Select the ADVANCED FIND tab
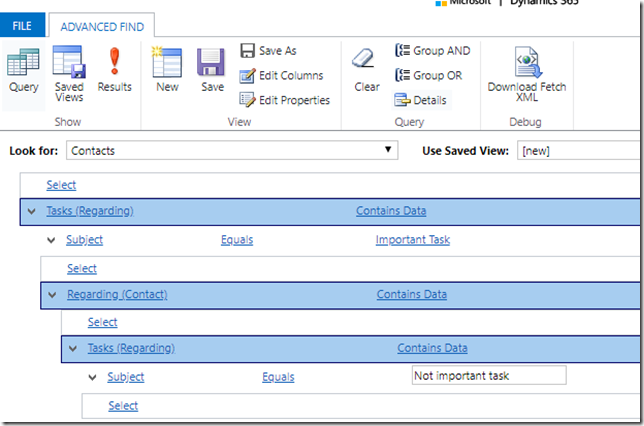Image resolution: width=644 pixels, height=426 pixels. coord(102,27)
